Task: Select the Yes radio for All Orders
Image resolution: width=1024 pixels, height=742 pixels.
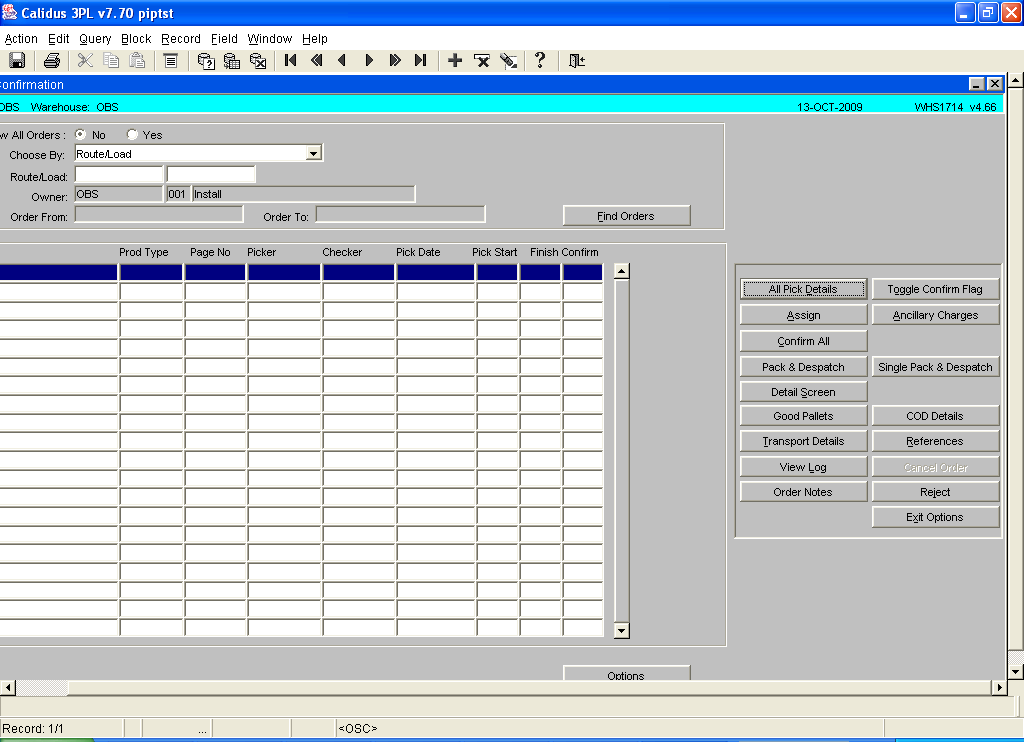Action: pos(132,135)
